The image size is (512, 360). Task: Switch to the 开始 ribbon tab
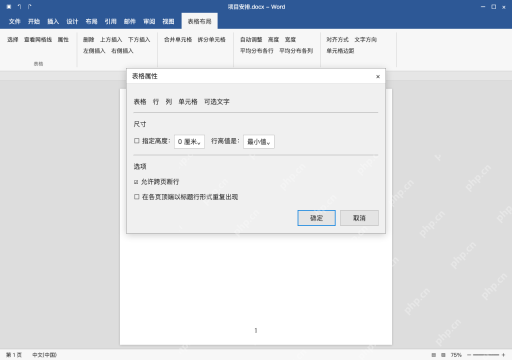click(34, 22)
